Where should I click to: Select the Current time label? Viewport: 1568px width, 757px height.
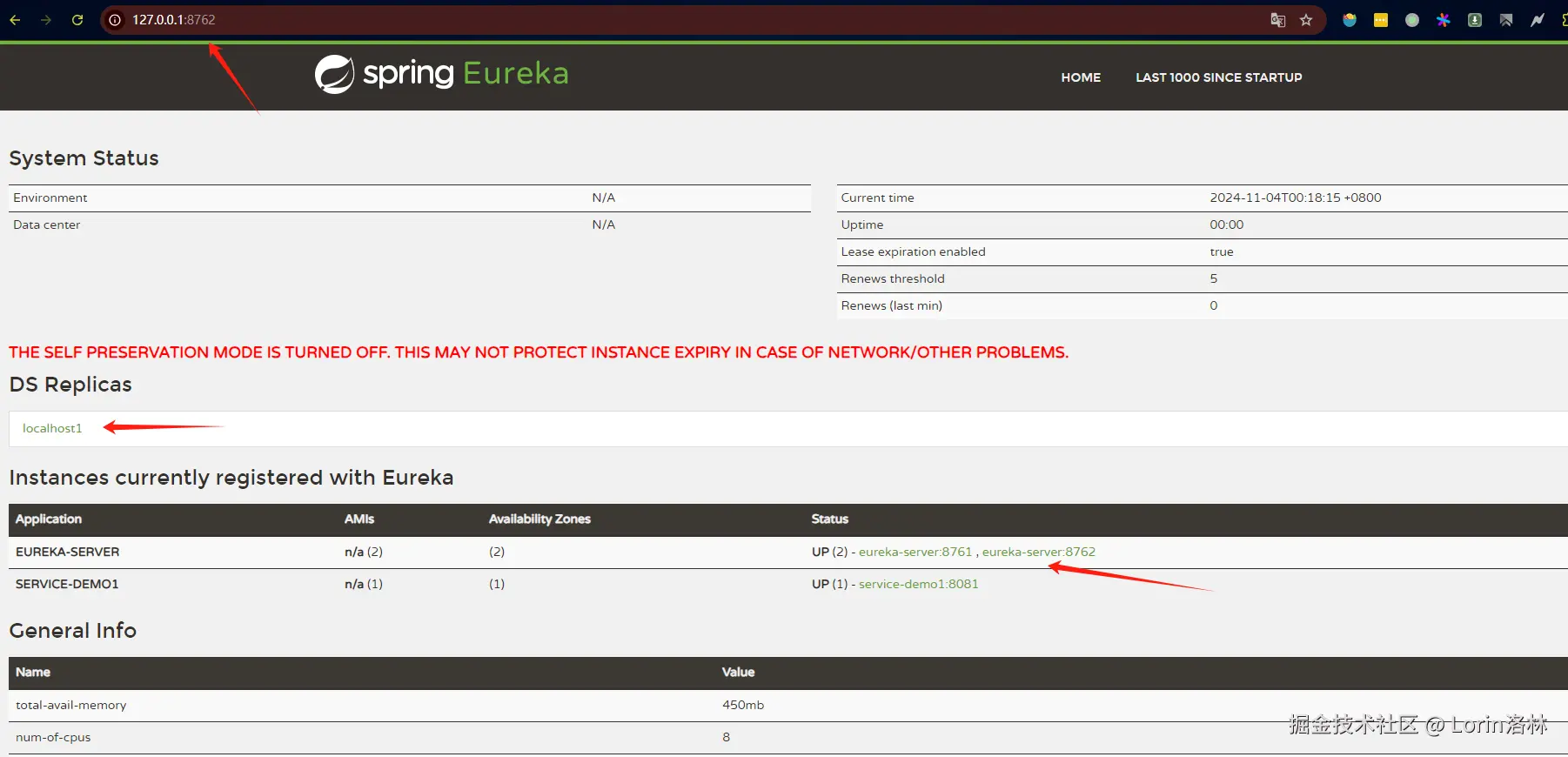point(877,198)
